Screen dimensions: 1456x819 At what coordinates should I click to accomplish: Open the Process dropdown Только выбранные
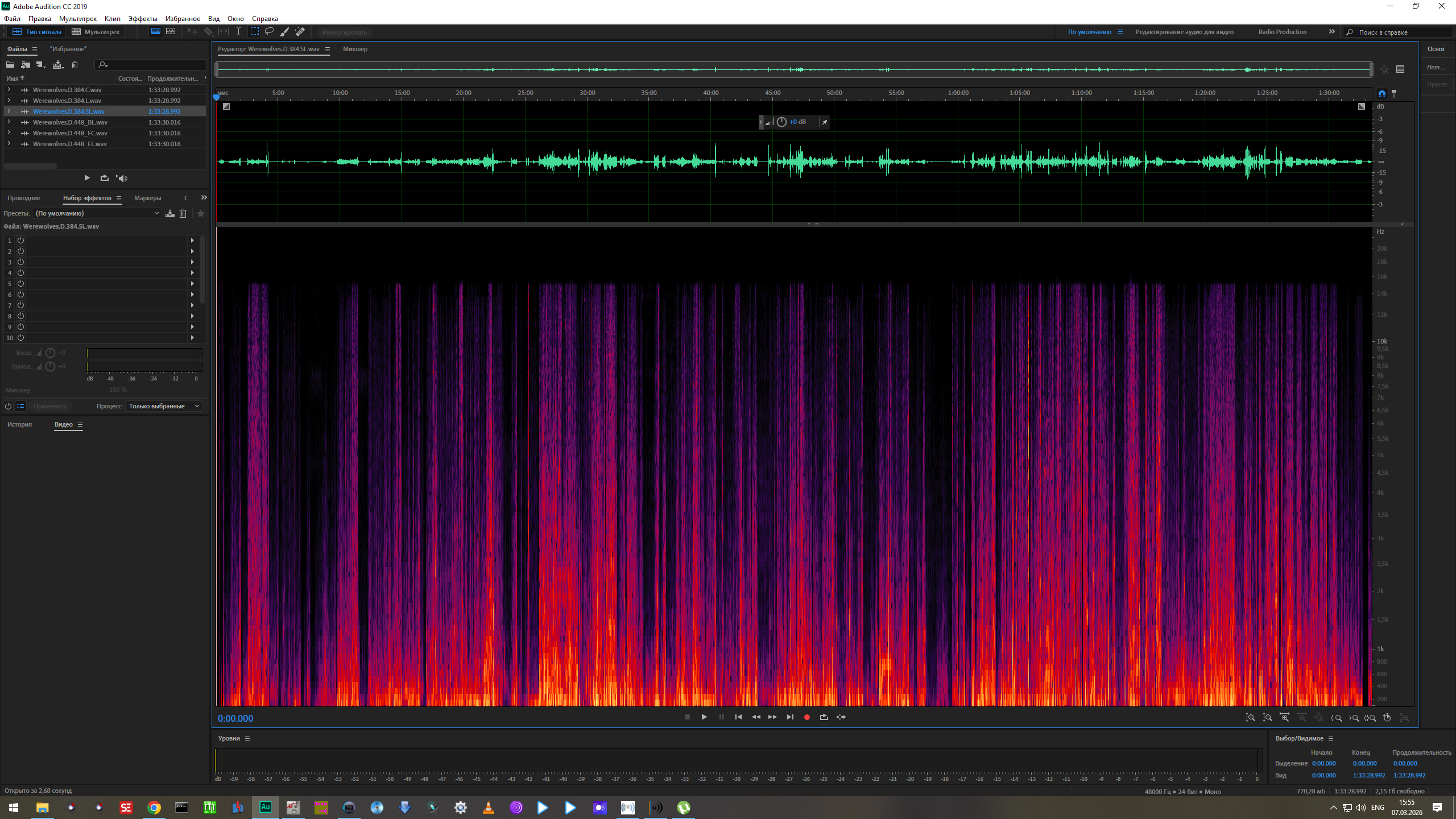tap(164, 406)
